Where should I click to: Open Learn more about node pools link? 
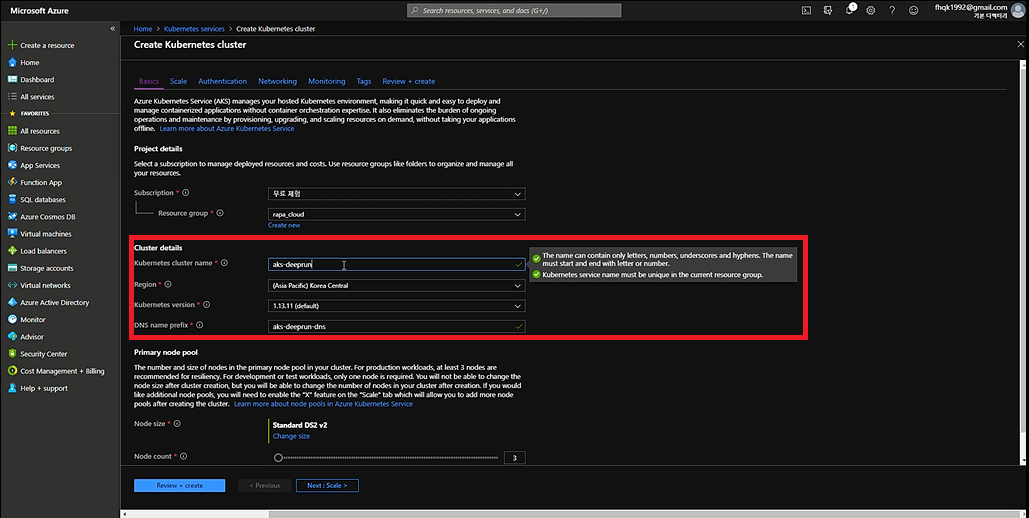[324, 404]
